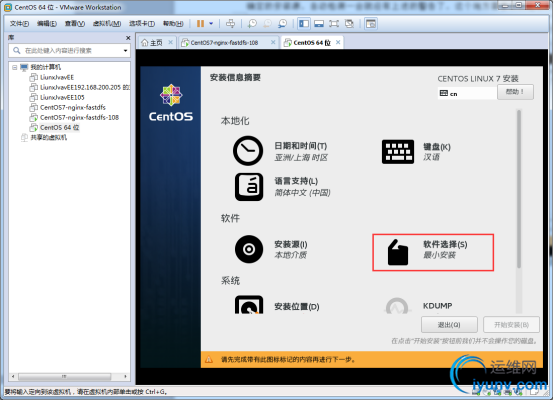553x401 pixels.
Task: Select LiunxJvavEE192.168.200.205 in library tree
Action: (x=85, y=87)
